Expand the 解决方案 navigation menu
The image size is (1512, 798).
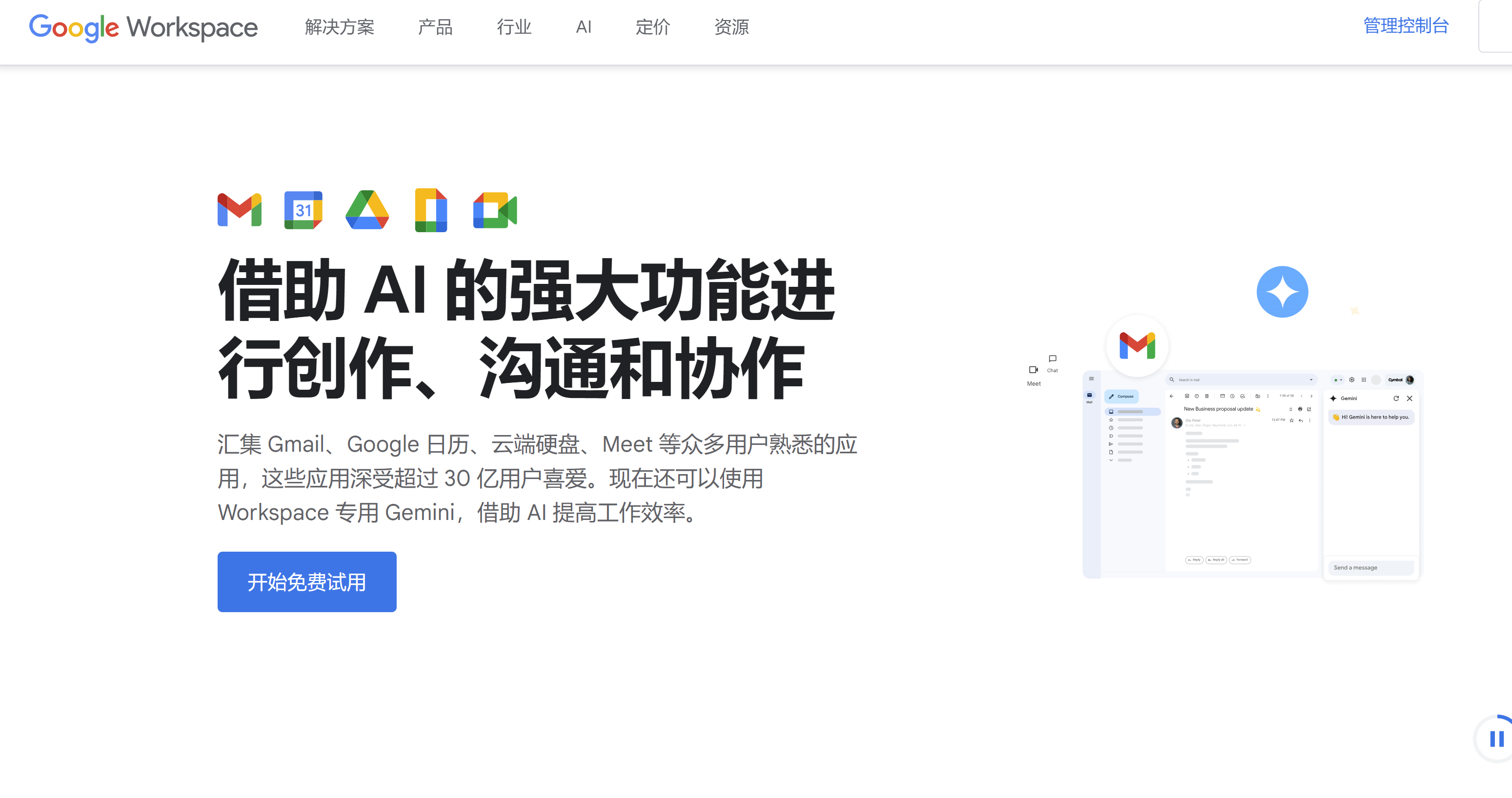(x=339, y=27)
